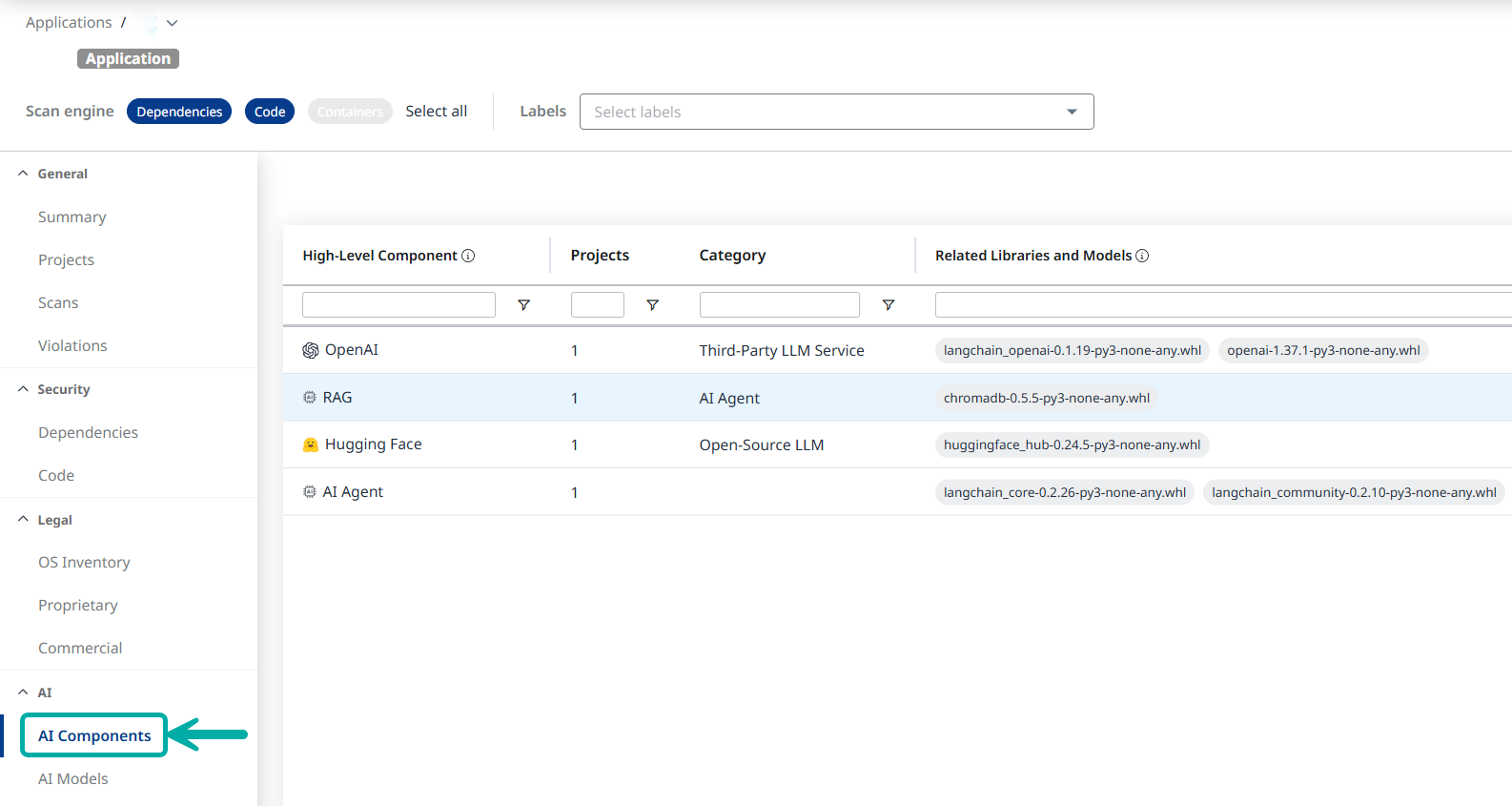
Task: Toggle the Dependencies scan engine
Action: (x=179, y=112)
